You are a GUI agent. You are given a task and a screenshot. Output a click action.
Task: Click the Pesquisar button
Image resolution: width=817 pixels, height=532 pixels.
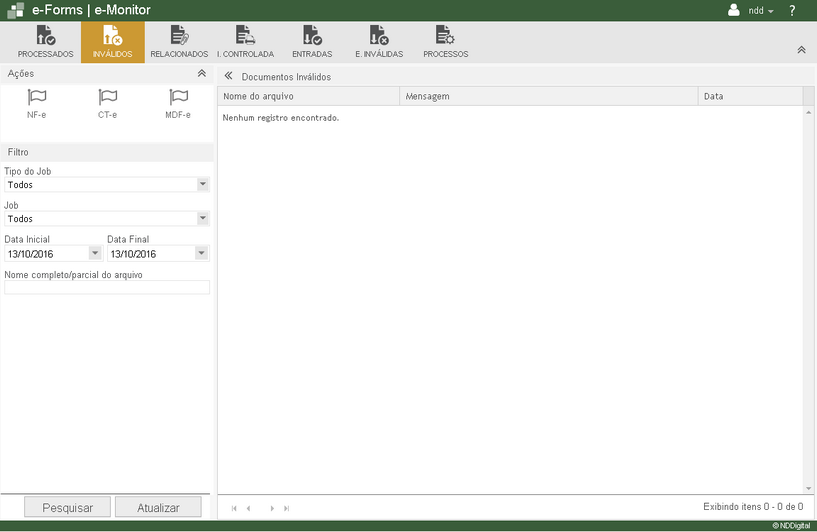(67, 507)
